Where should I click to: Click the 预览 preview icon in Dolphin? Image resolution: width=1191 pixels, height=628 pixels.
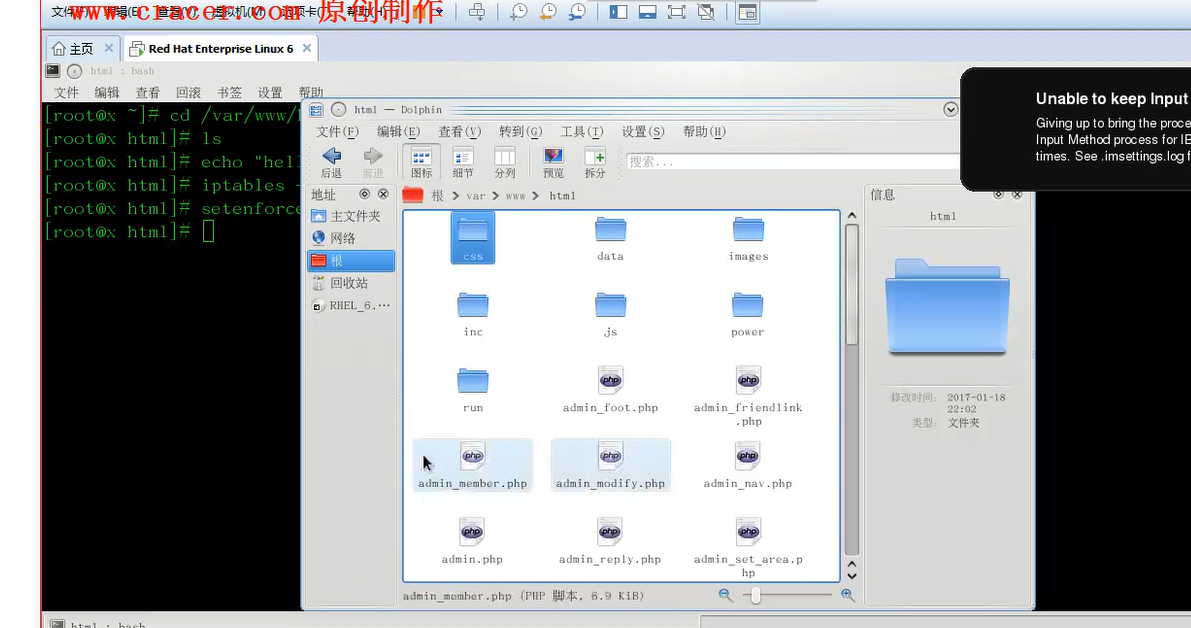point(552,160)
